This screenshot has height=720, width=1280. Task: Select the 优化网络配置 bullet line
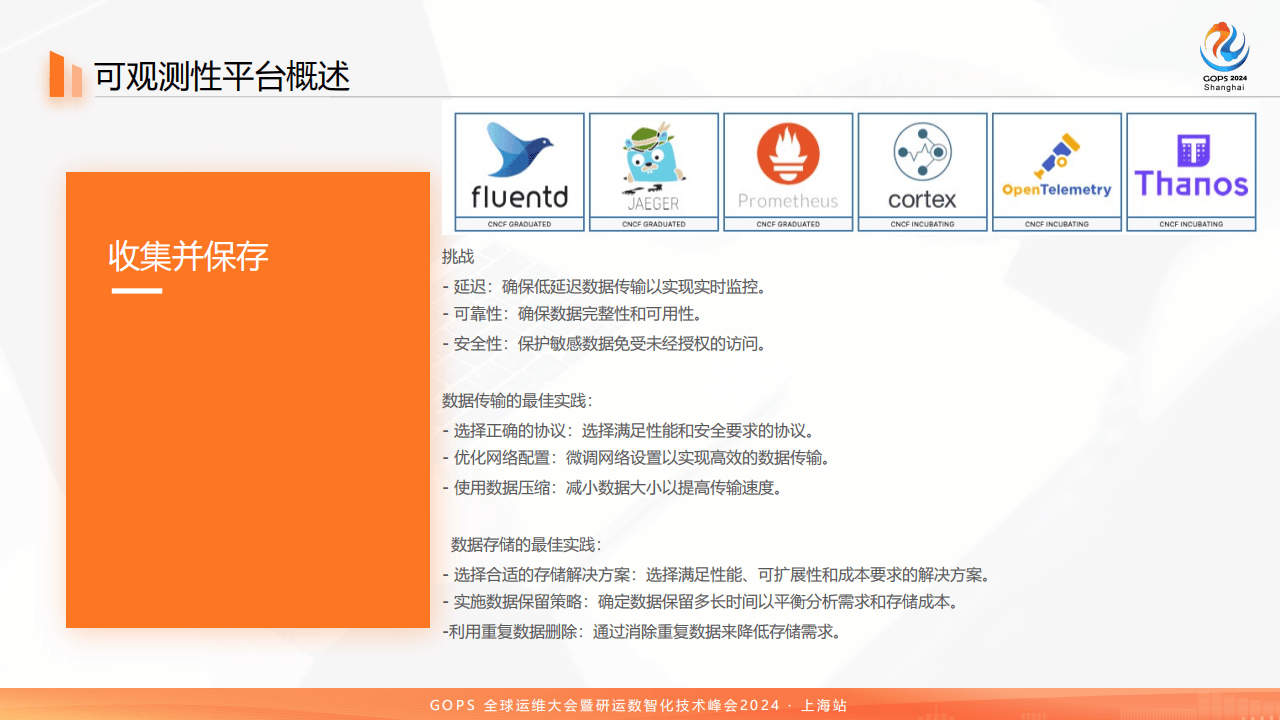click(636, 459)
